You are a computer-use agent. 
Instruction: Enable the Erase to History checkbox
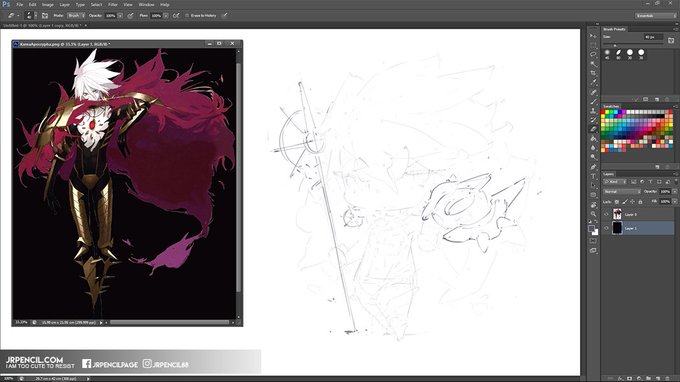187,16
